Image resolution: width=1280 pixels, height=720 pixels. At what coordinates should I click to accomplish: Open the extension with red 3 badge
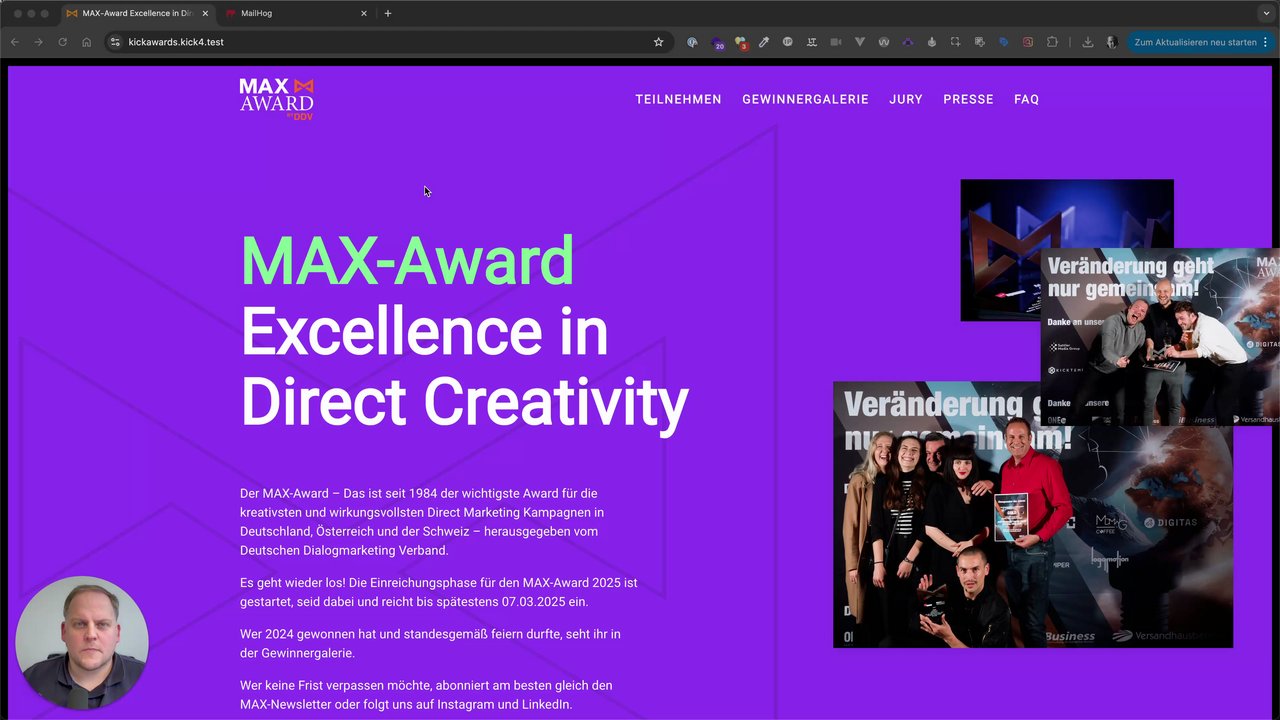pyautogui.click(x=740, y=43)
